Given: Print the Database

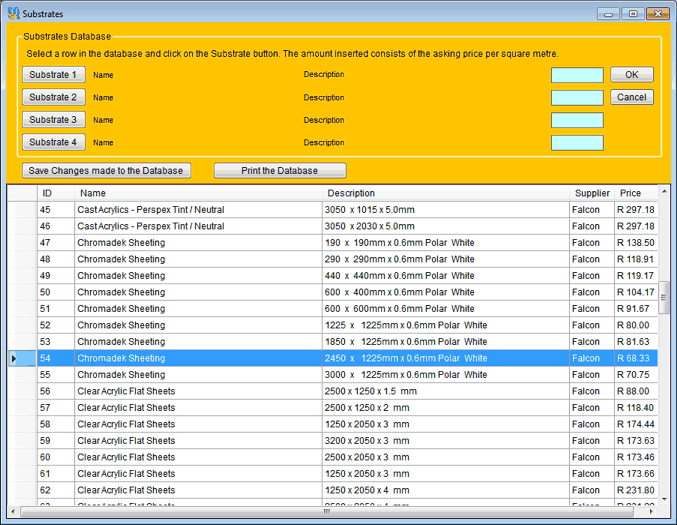Looking at the screenshot, I should coord(280,170).
